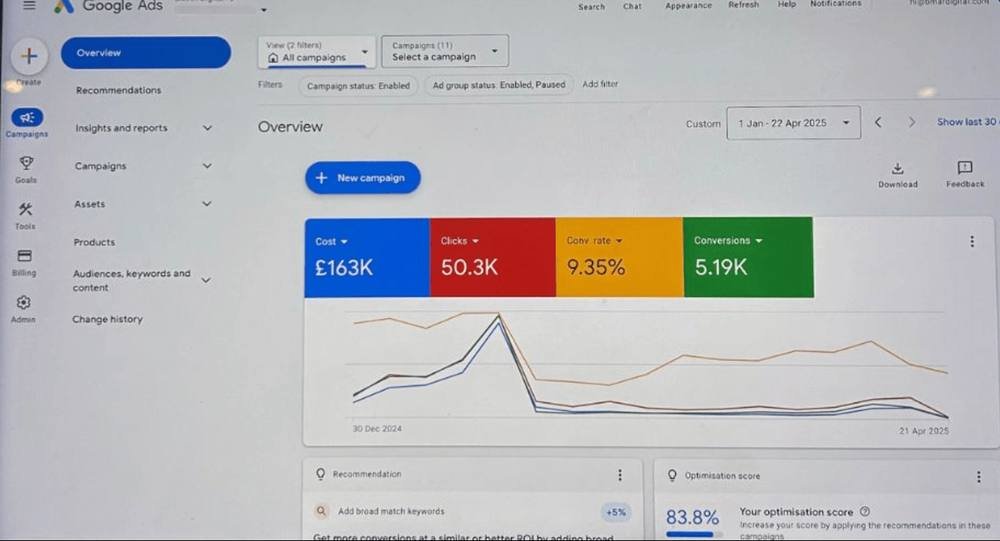The image size is (1000, 541).
Task: Open the All campaigns view dropdown
Action: point(316,52)
